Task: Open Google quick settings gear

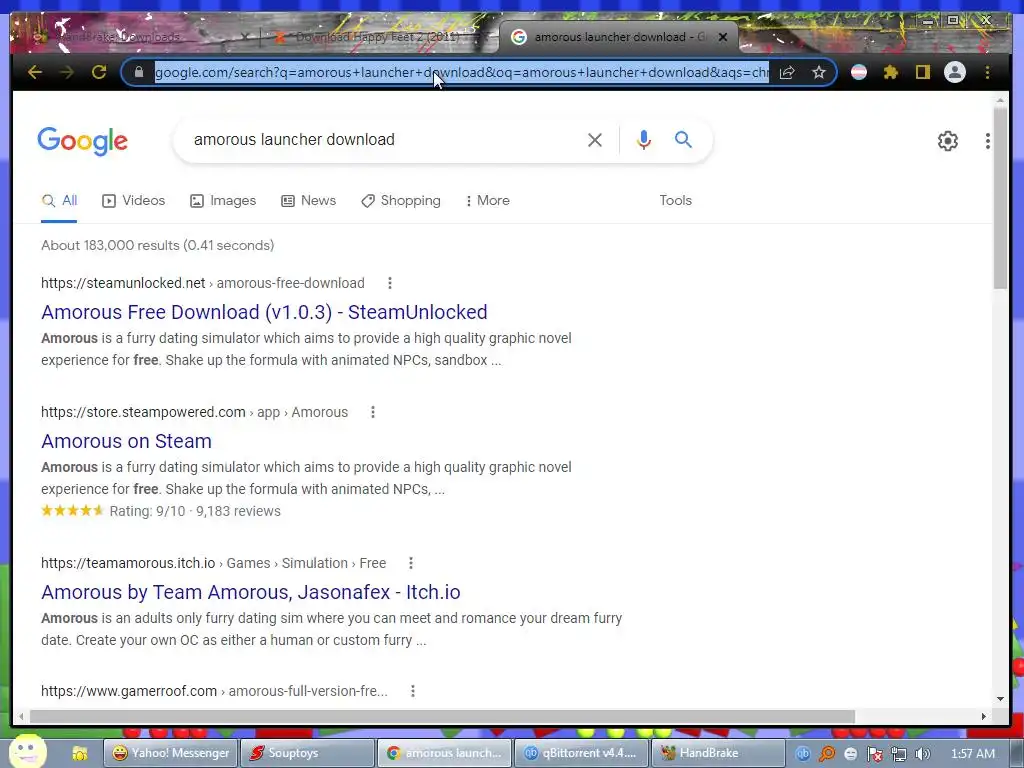Action: click(x=948, y=141)
